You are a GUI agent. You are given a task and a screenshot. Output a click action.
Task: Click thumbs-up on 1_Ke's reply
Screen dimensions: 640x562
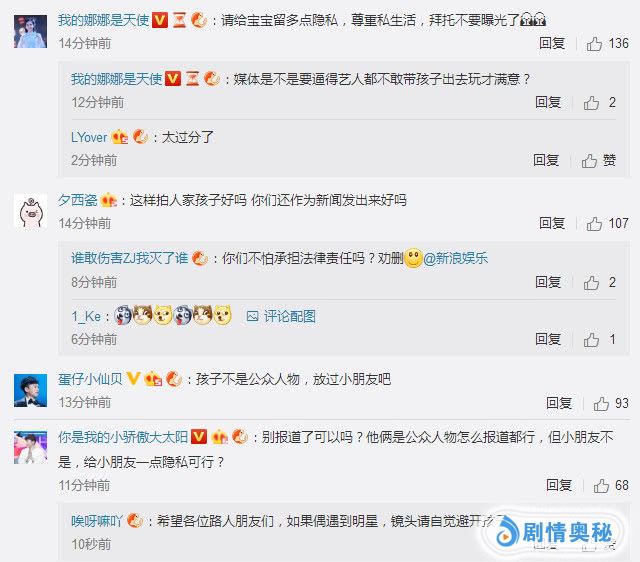[591, 340]
